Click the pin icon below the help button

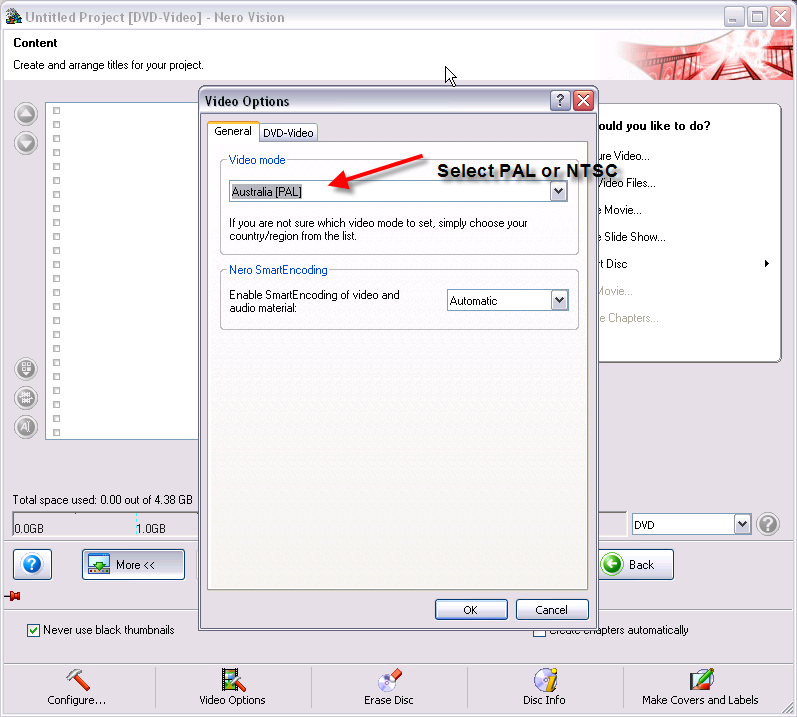13,596
